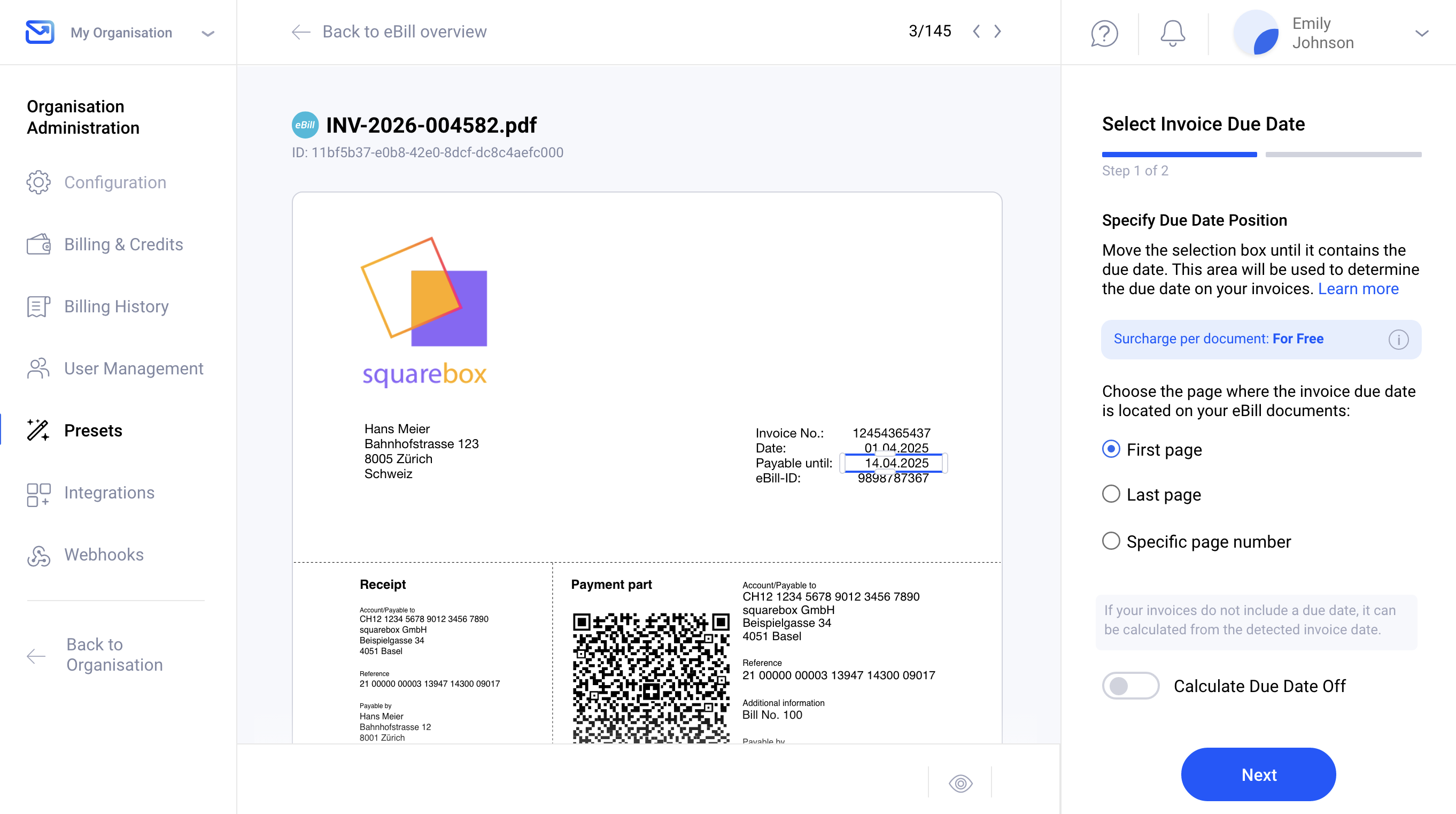The height and width of the screenshot is (814, 1456).
Task: Click the User Management people icon
Action: pyautogui.click(x=38, y=368)
